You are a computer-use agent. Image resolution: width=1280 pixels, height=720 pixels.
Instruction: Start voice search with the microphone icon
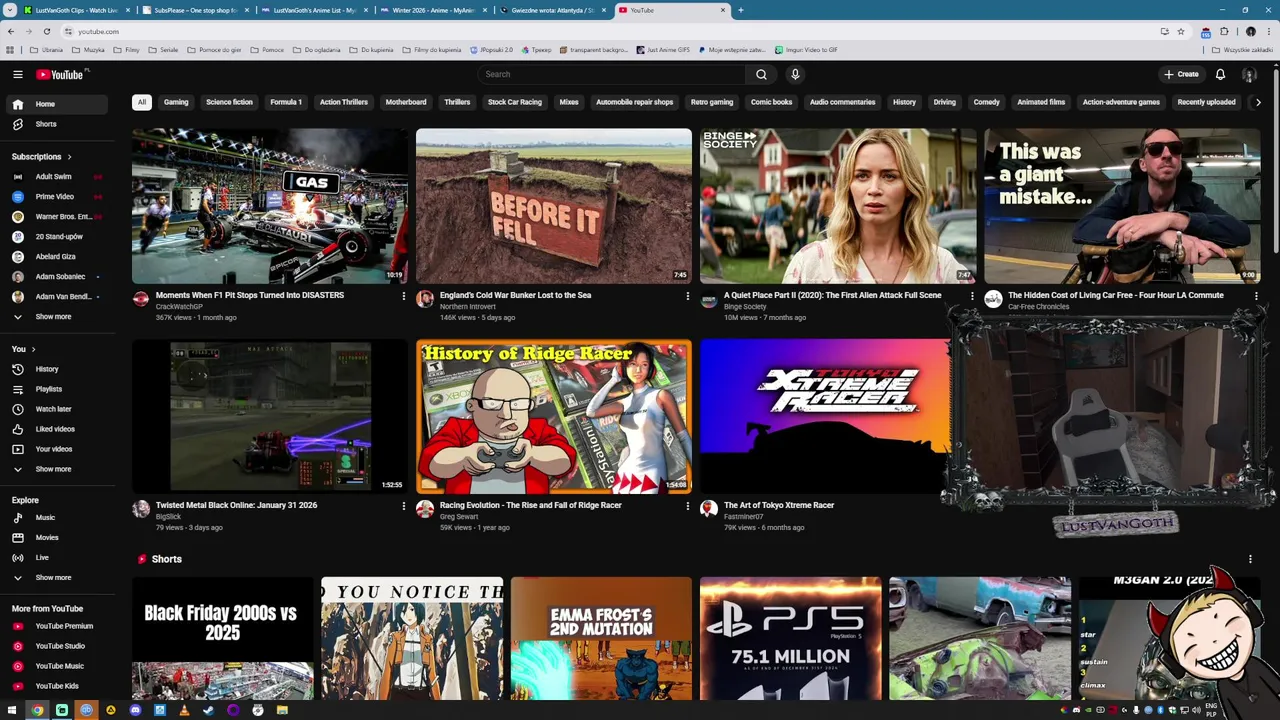tap(795, 74)
